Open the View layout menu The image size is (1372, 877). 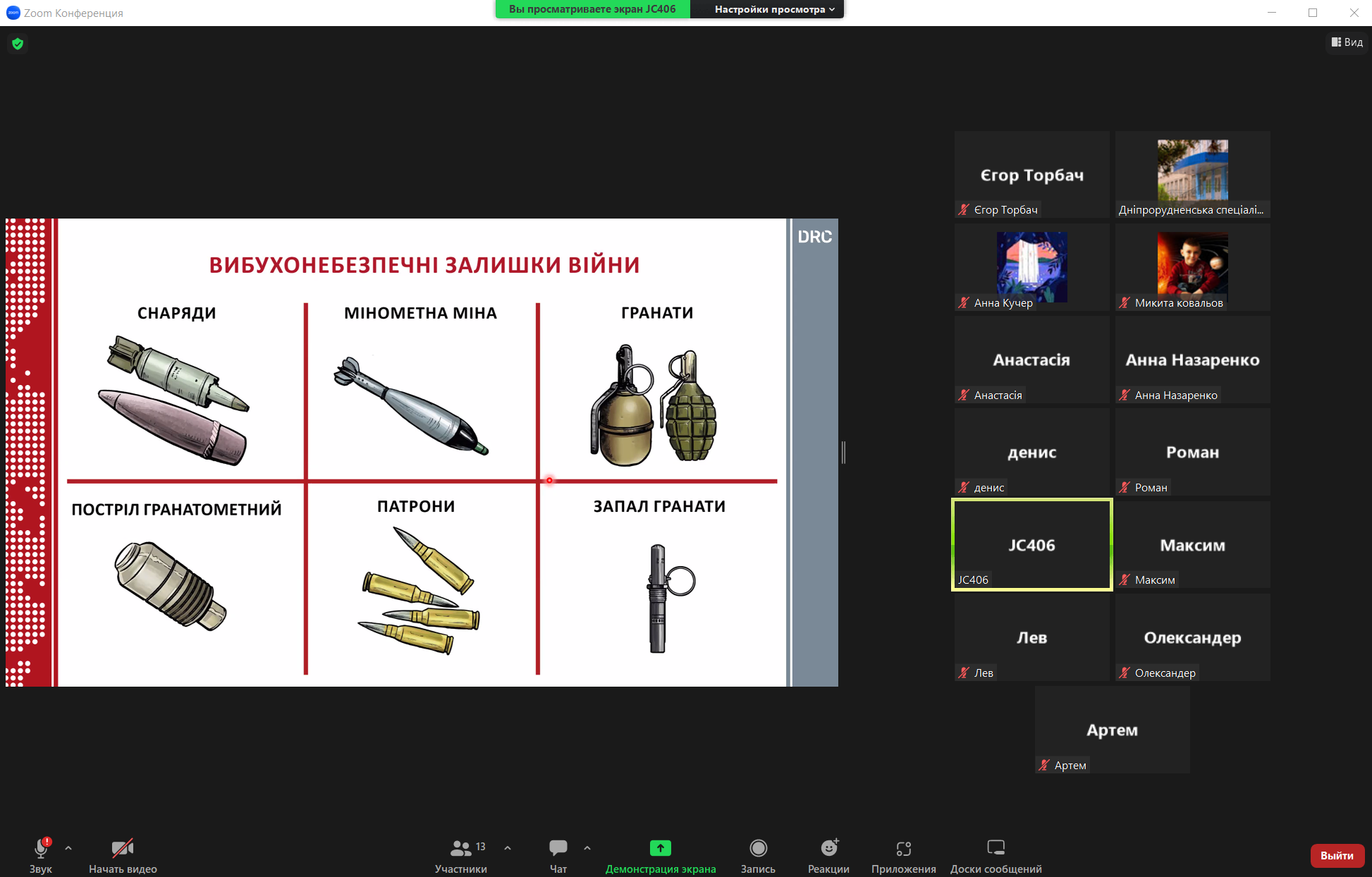tap(1347, 42)
